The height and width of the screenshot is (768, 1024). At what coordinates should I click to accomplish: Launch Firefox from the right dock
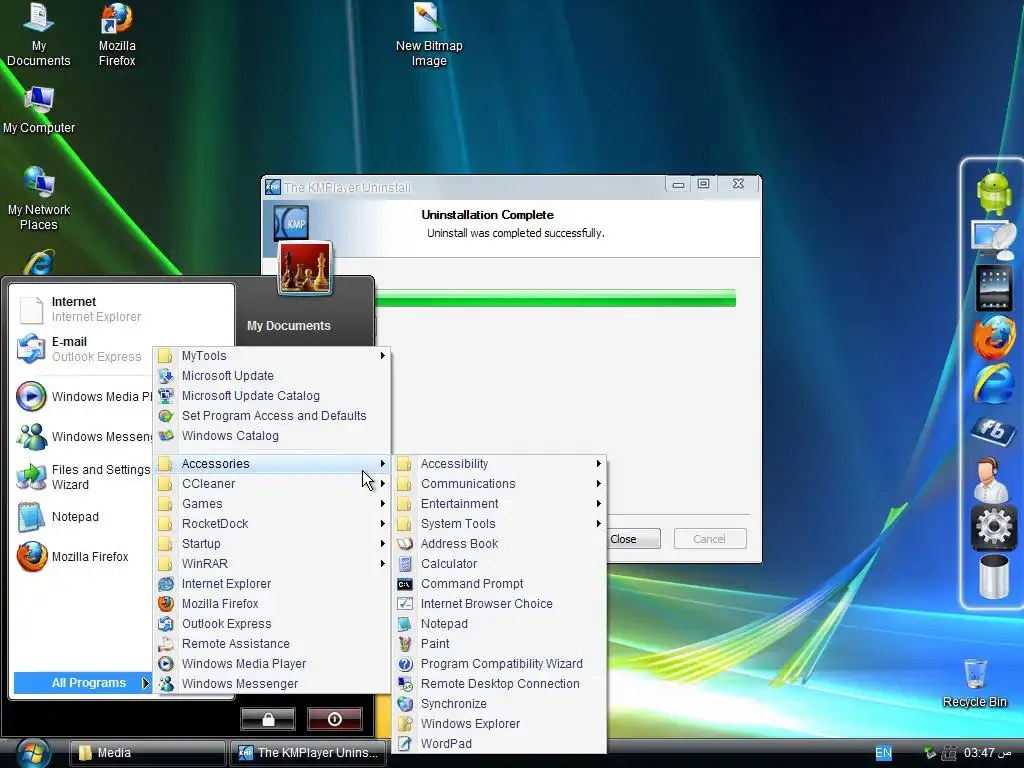pos(993,338)
